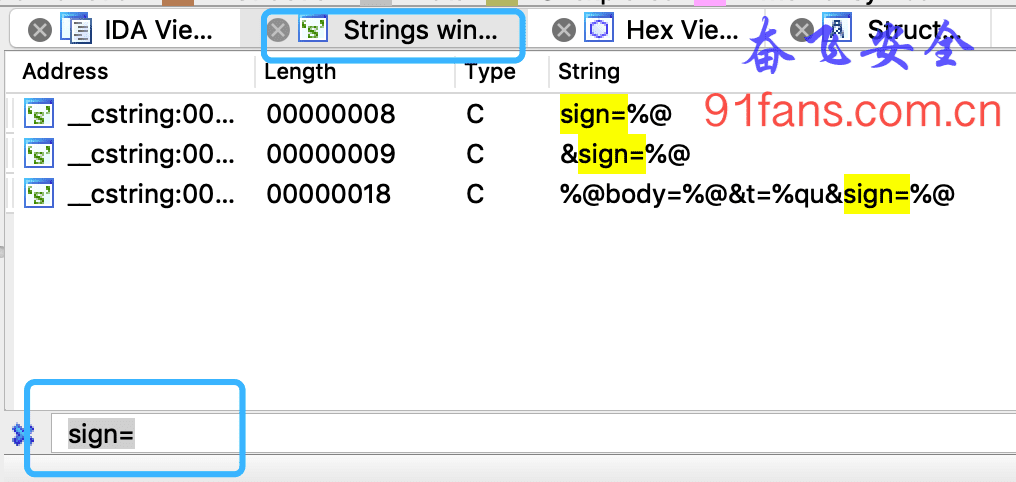Select string '%@body=%@&t=%qu&sign=%@'

point(757,195)
